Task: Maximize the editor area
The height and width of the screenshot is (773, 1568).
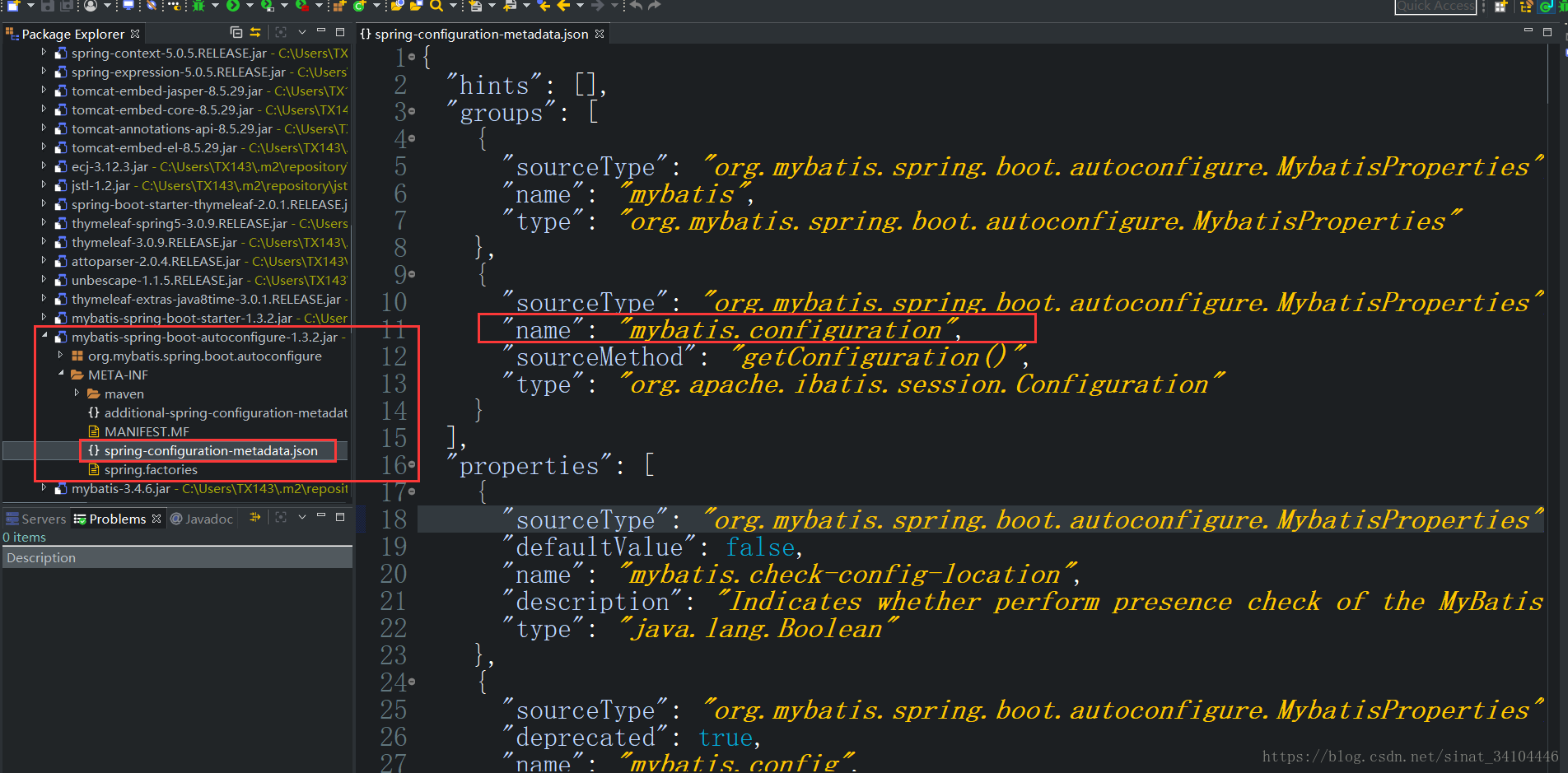Action: pyautogui.click(x=1547, y=32)
